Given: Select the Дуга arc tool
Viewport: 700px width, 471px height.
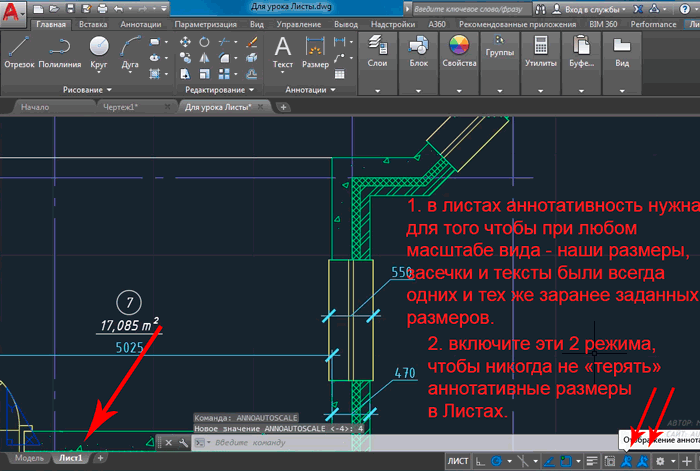Looking at the screenshot, I should tap(130, 52).
